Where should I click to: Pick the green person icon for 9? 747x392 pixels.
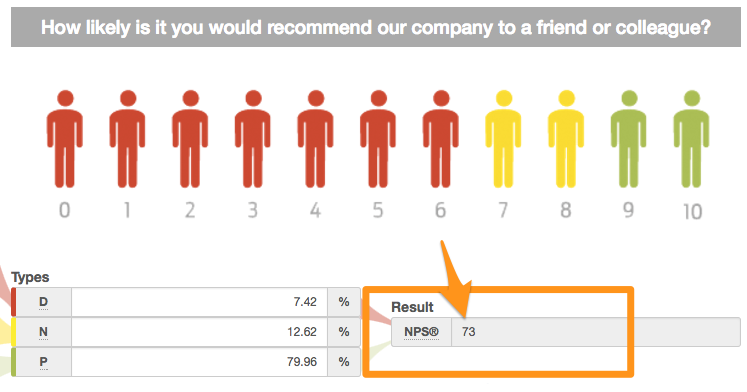click(629, 139)
